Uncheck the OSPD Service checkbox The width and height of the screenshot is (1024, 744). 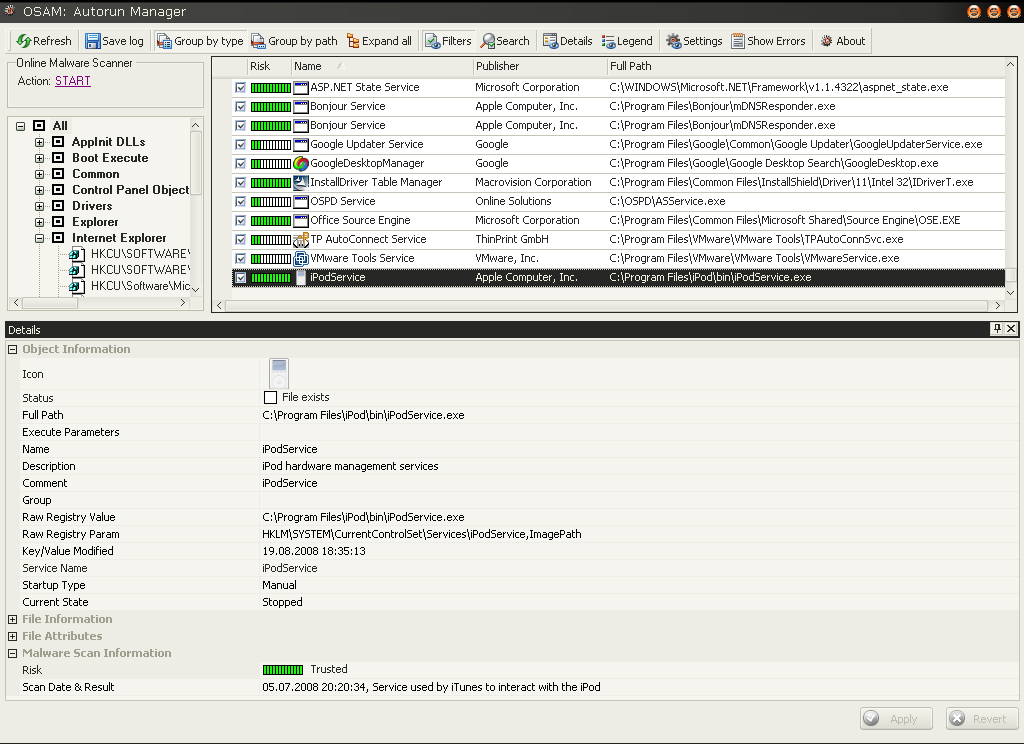pos(240,201)
